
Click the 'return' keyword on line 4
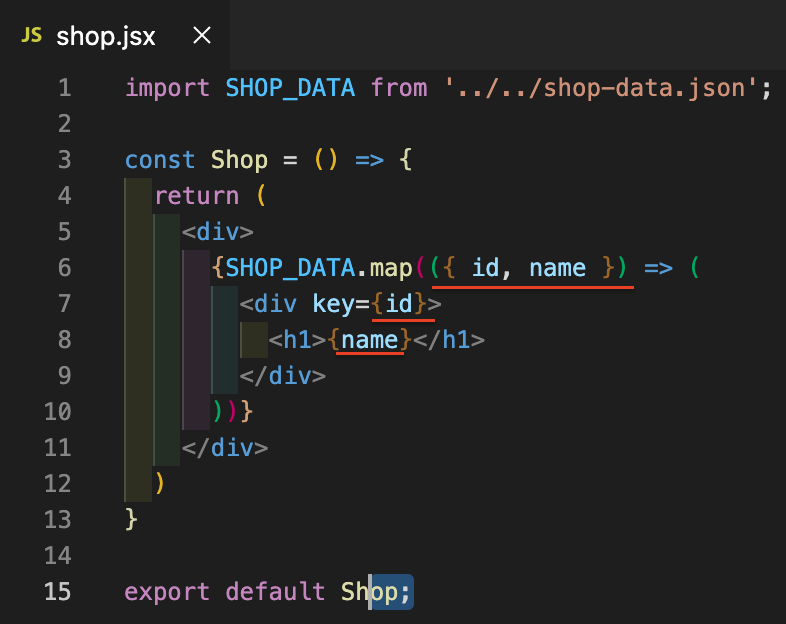[x=196, y=195]
